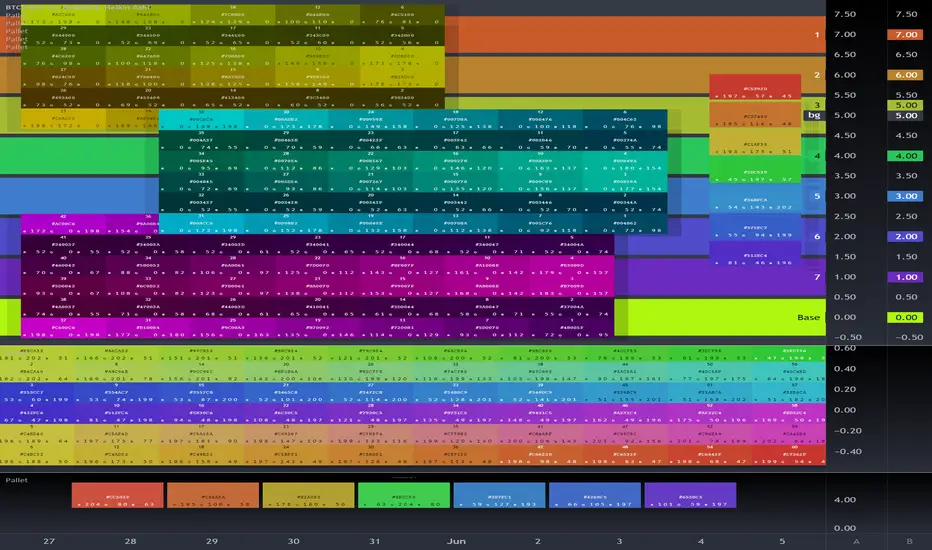Viewport: 932px width, 550px height.
Task: Click the lime 0.00 price label
Action: coord(905,318)
